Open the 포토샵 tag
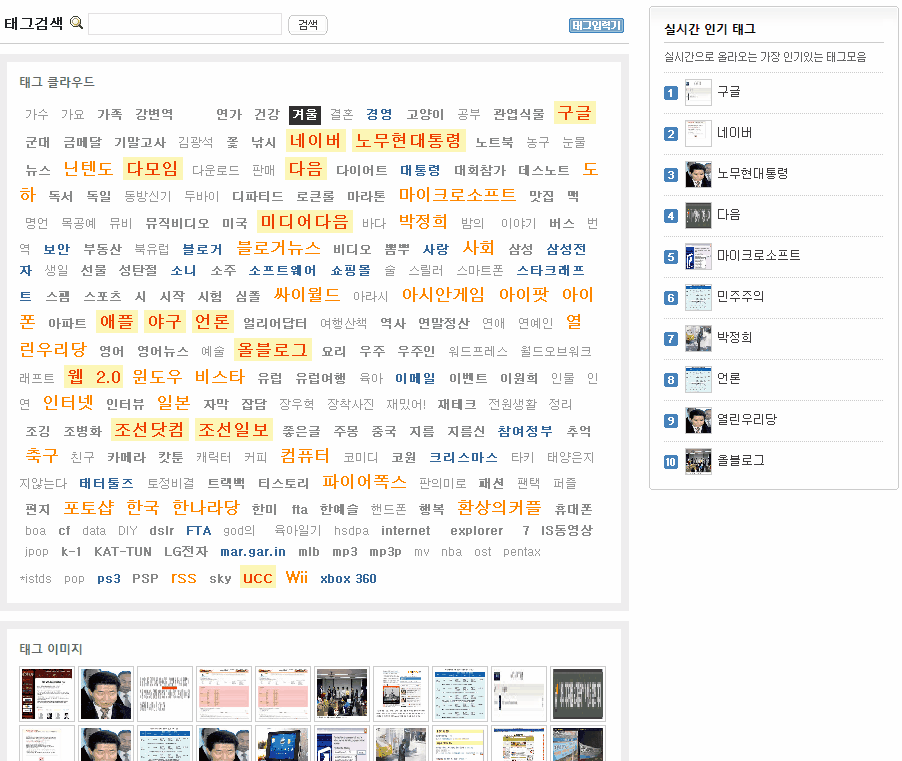The image size is (902, 761). (x=89, y=508)
